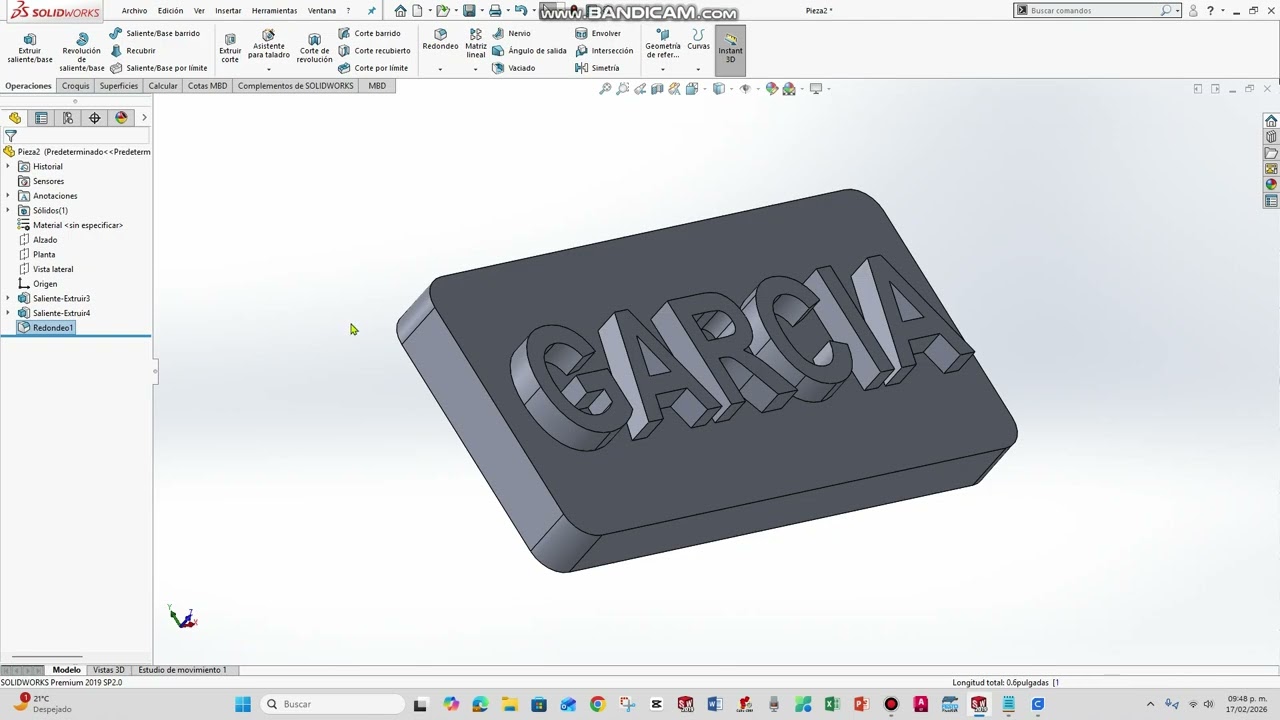Image resolution: width=1280 pixels, height=720 pixels.
Task: Select Redondeo1 in feature tree
Action: coord(46,328)
